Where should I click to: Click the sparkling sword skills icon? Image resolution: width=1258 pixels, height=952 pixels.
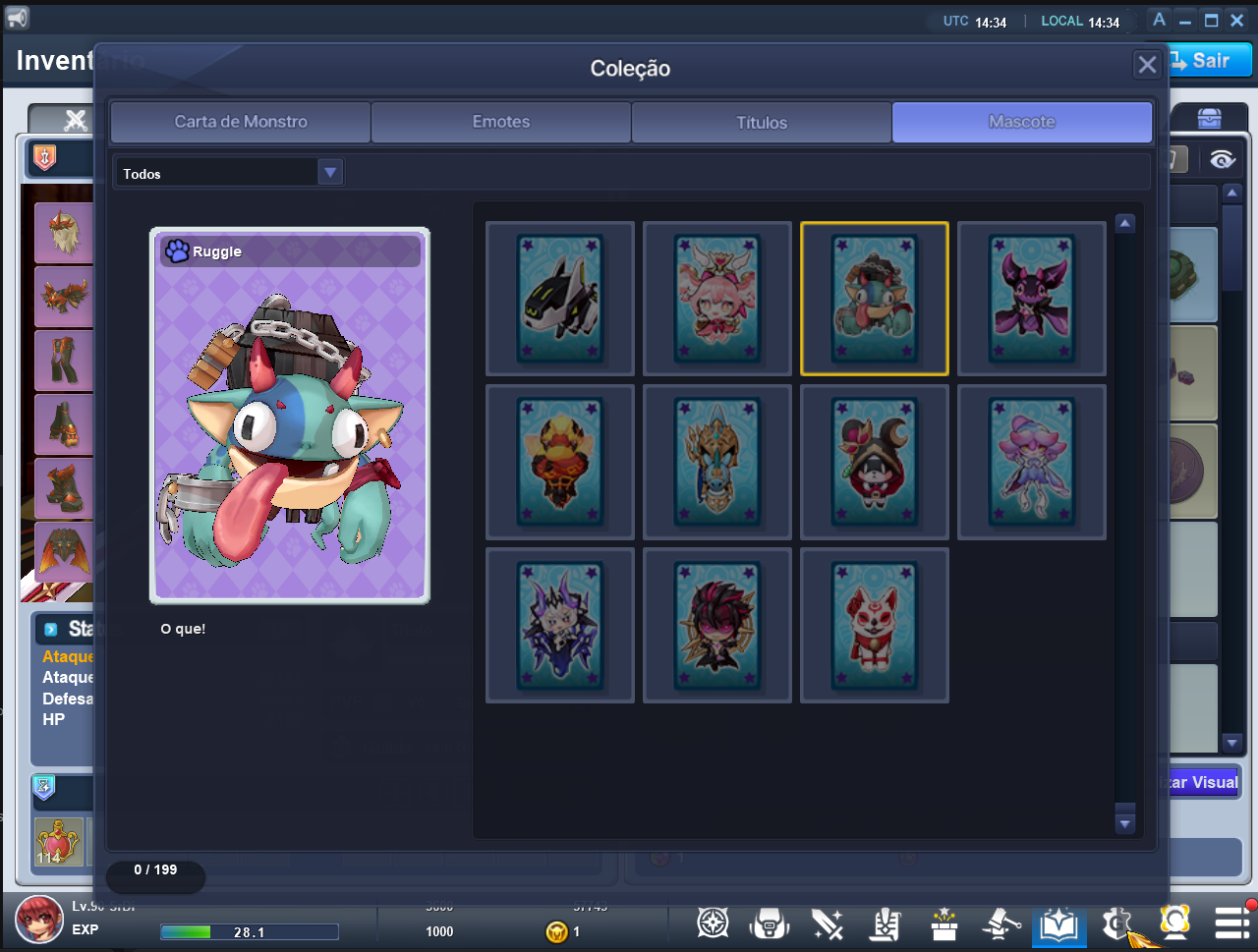click(828, 924)
